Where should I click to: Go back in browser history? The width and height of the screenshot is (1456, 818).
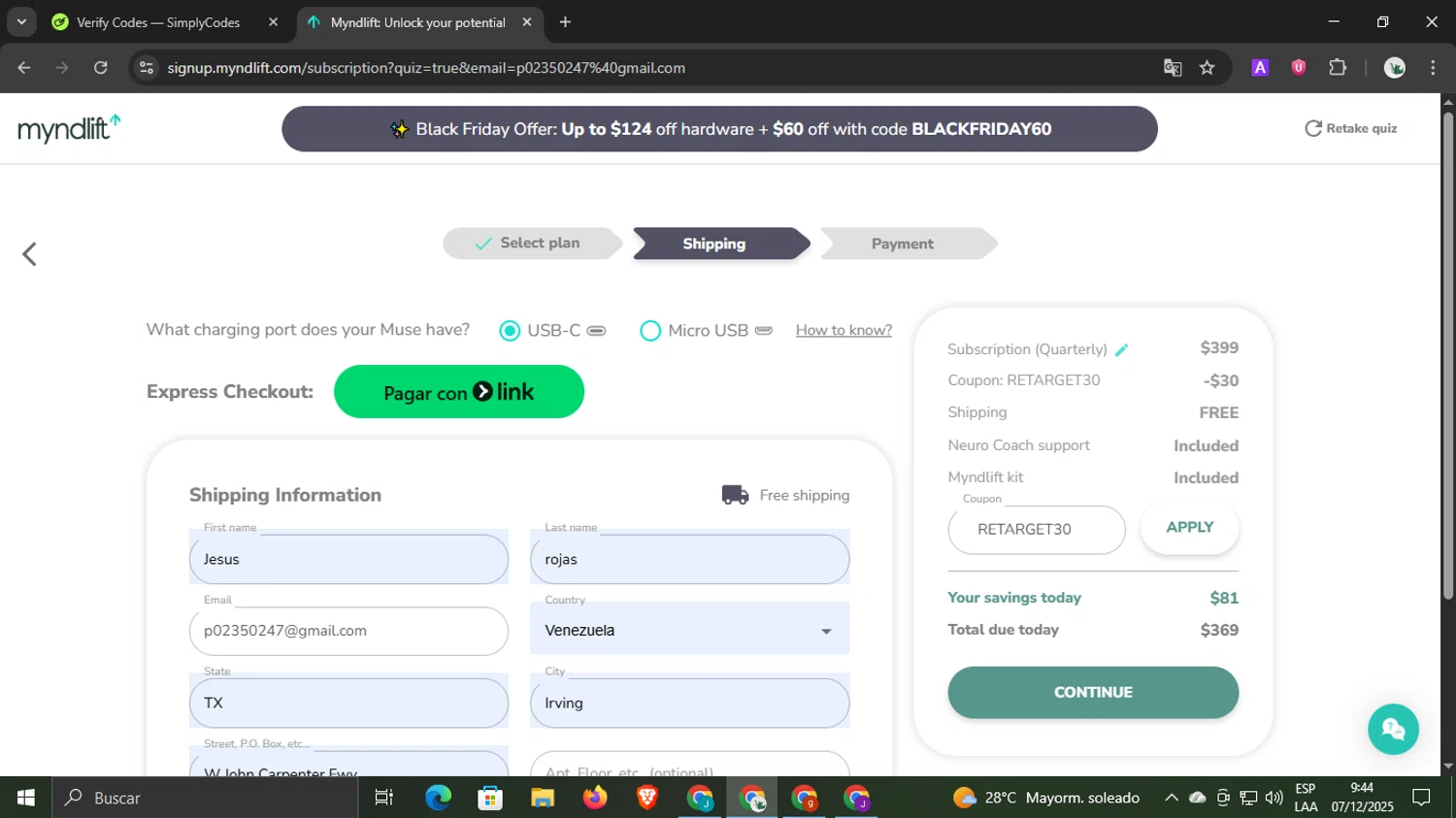click(x=24, y=68)
